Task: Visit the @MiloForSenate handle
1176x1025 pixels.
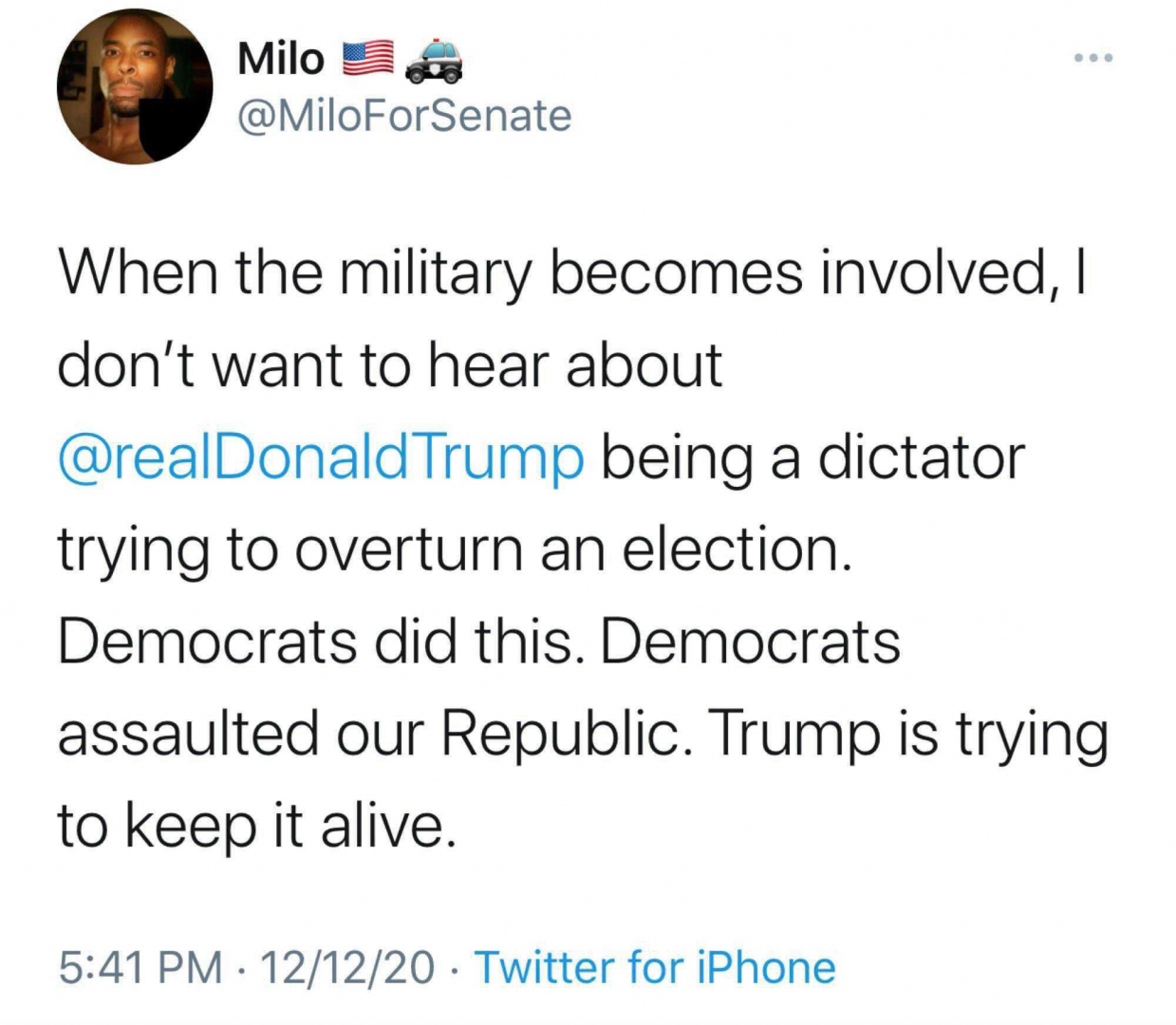Action: (x=404, y=116)
